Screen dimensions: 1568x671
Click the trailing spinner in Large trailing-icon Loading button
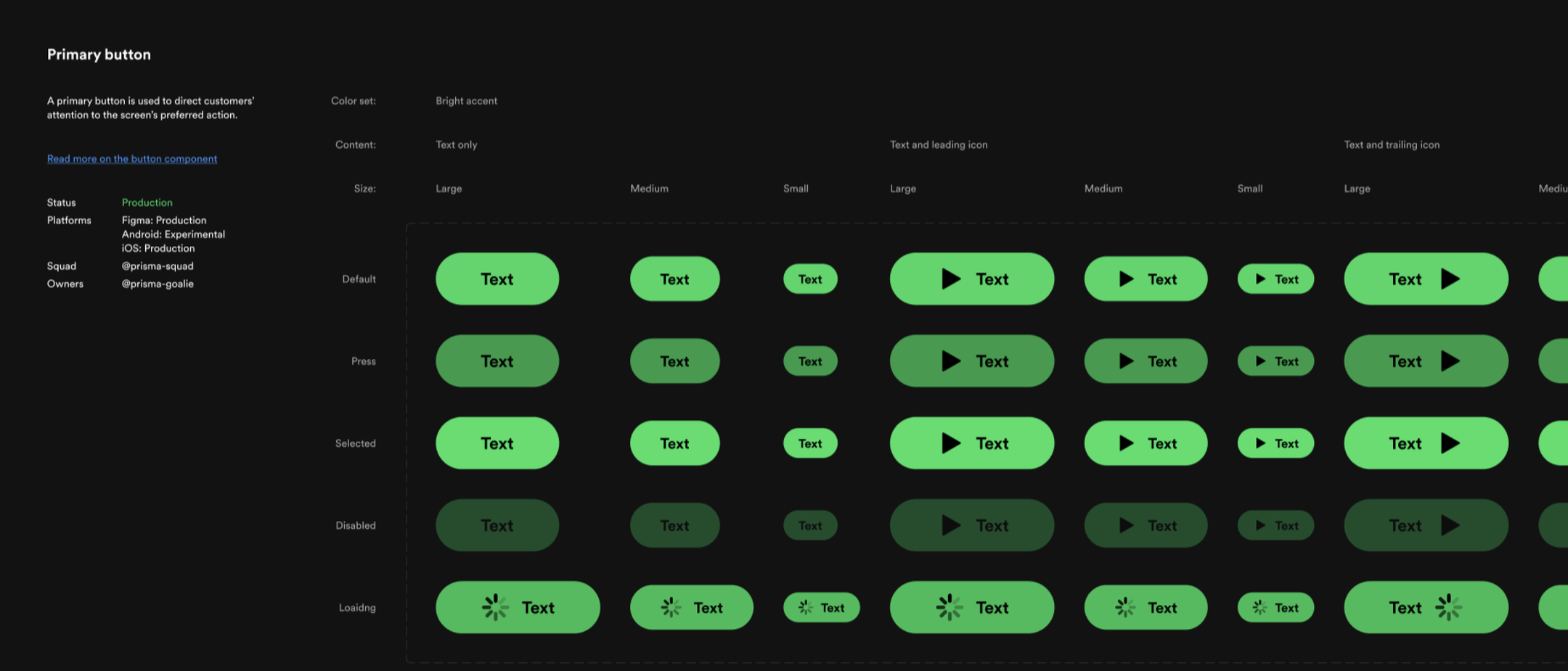1447,607
